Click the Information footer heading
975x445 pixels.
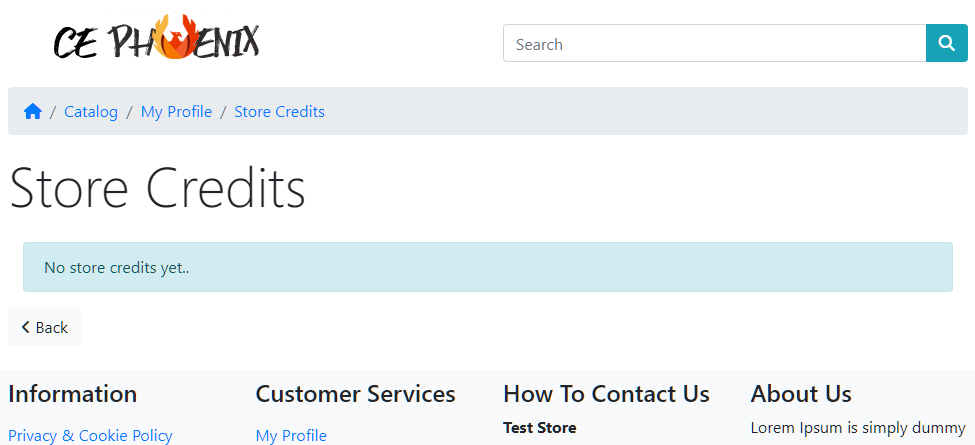click(x=73, y=394)
